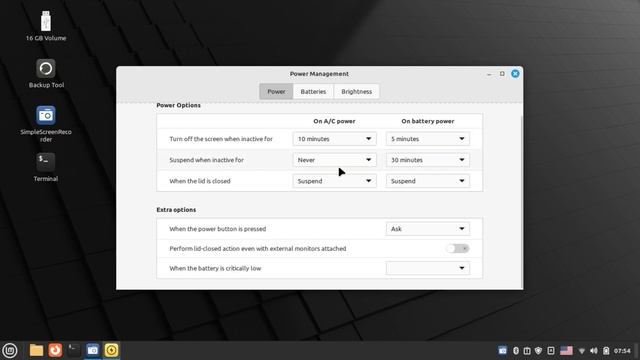Image resolution: width=640 pixels, height=360 pixels.
Task: Click the 'Suspend when inactive for' label
Action: click(x=207, y=160)
